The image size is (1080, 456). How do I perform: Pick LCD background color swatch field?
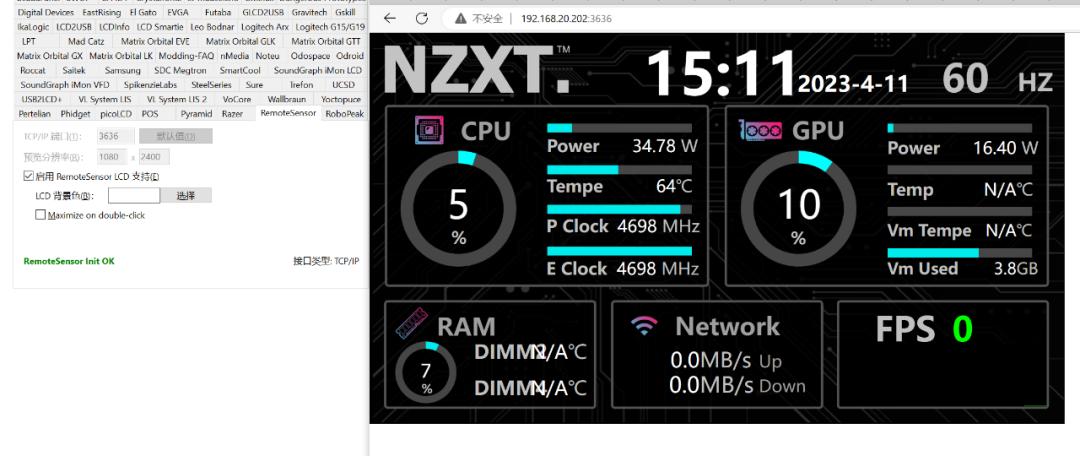[134, 196]
